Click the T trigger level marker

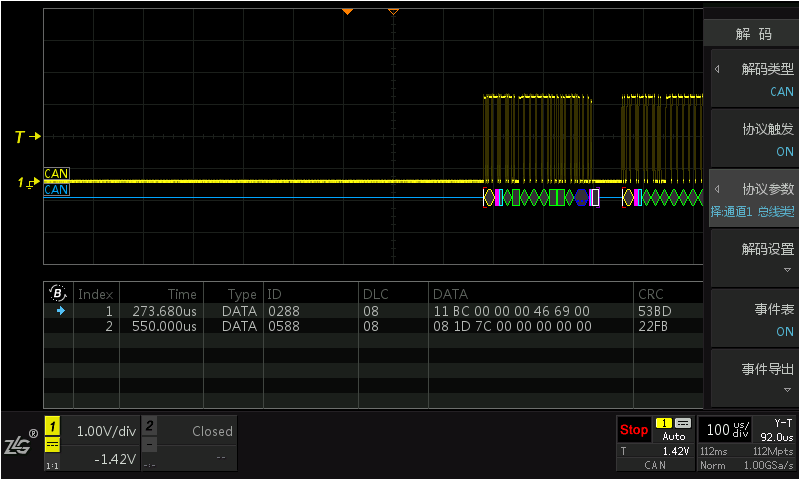(x=27, y=137)
